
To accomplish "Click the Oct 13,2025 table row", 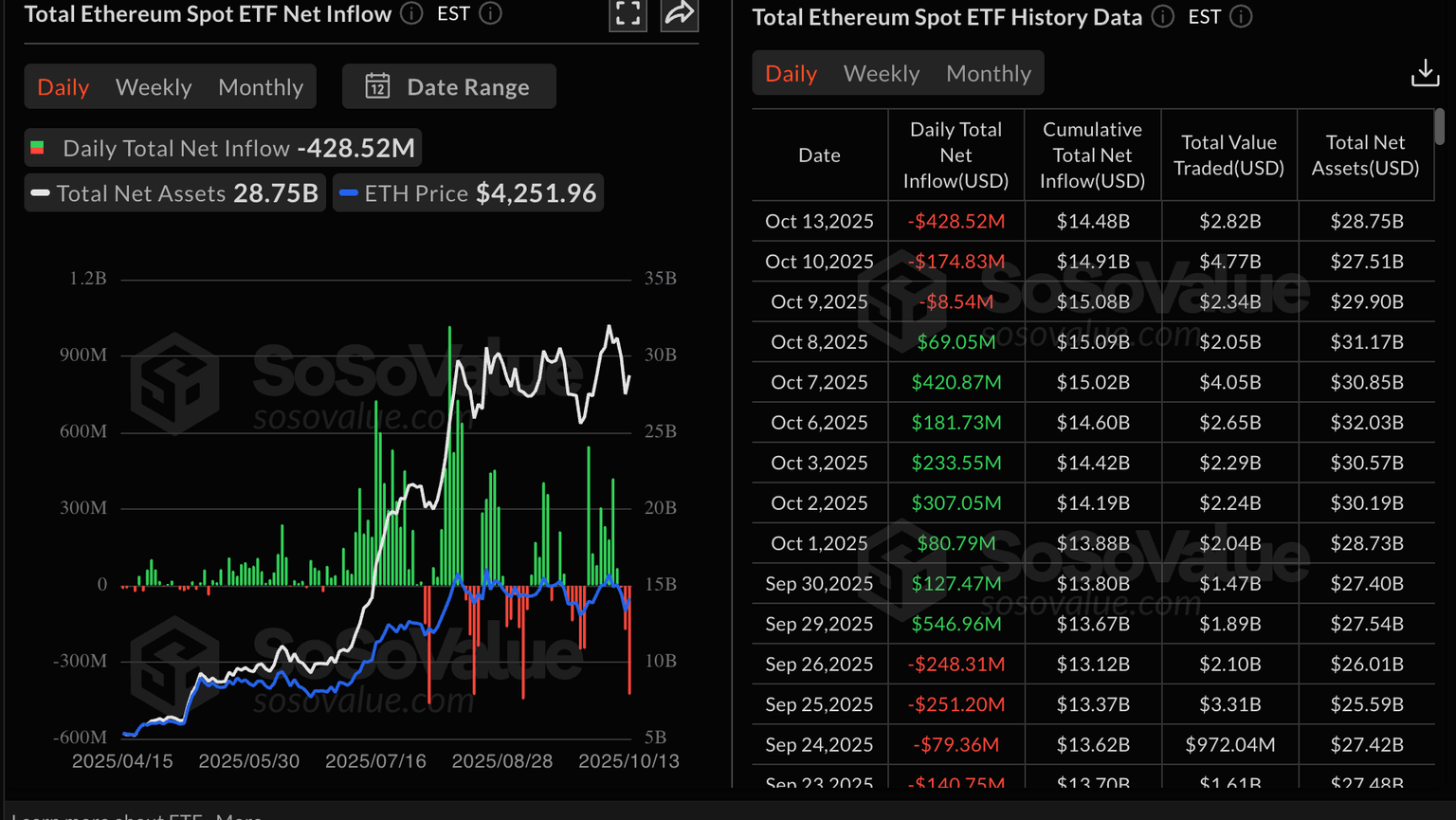I will pyautogui.click(x=1093, y=221).
